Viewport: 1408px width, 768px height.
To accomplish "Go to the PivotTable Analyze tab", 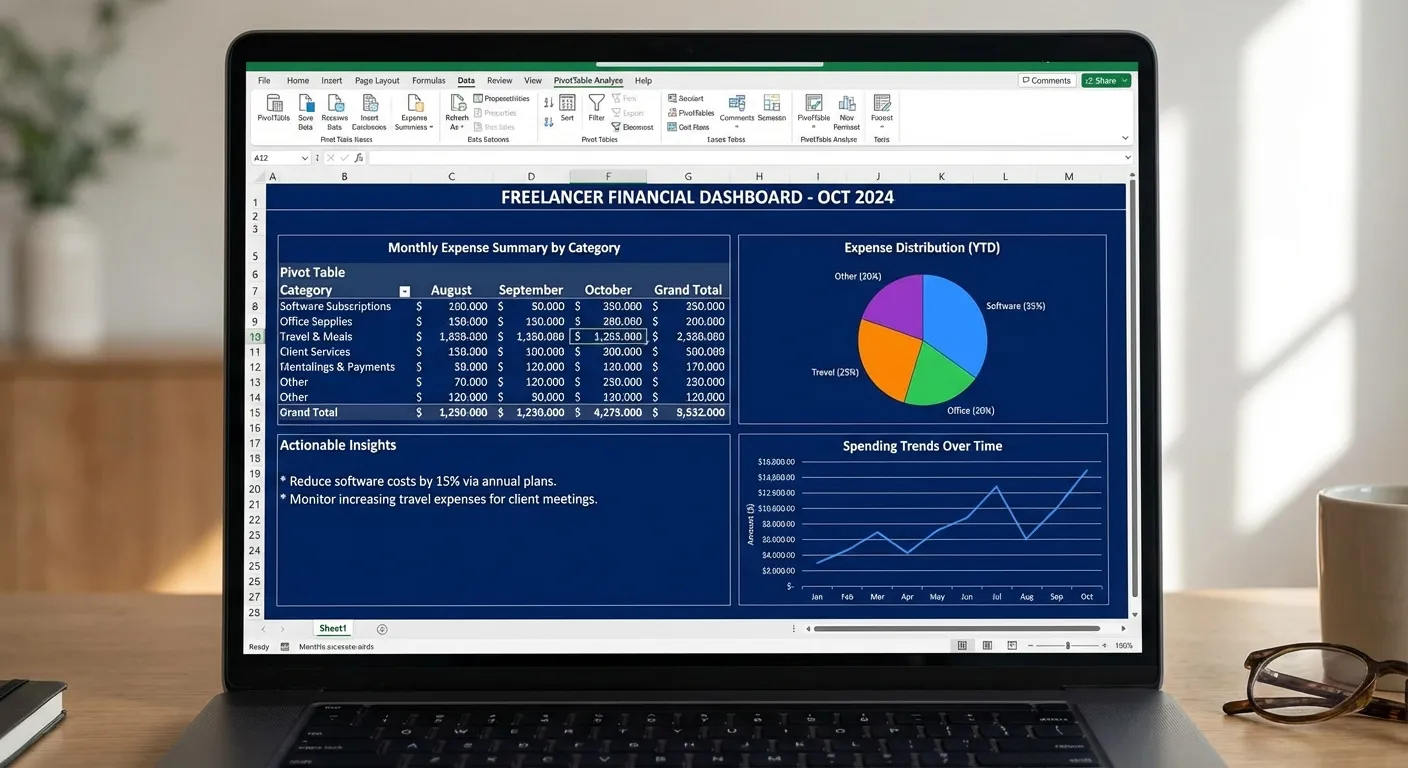I will click(x=588, y=81).
